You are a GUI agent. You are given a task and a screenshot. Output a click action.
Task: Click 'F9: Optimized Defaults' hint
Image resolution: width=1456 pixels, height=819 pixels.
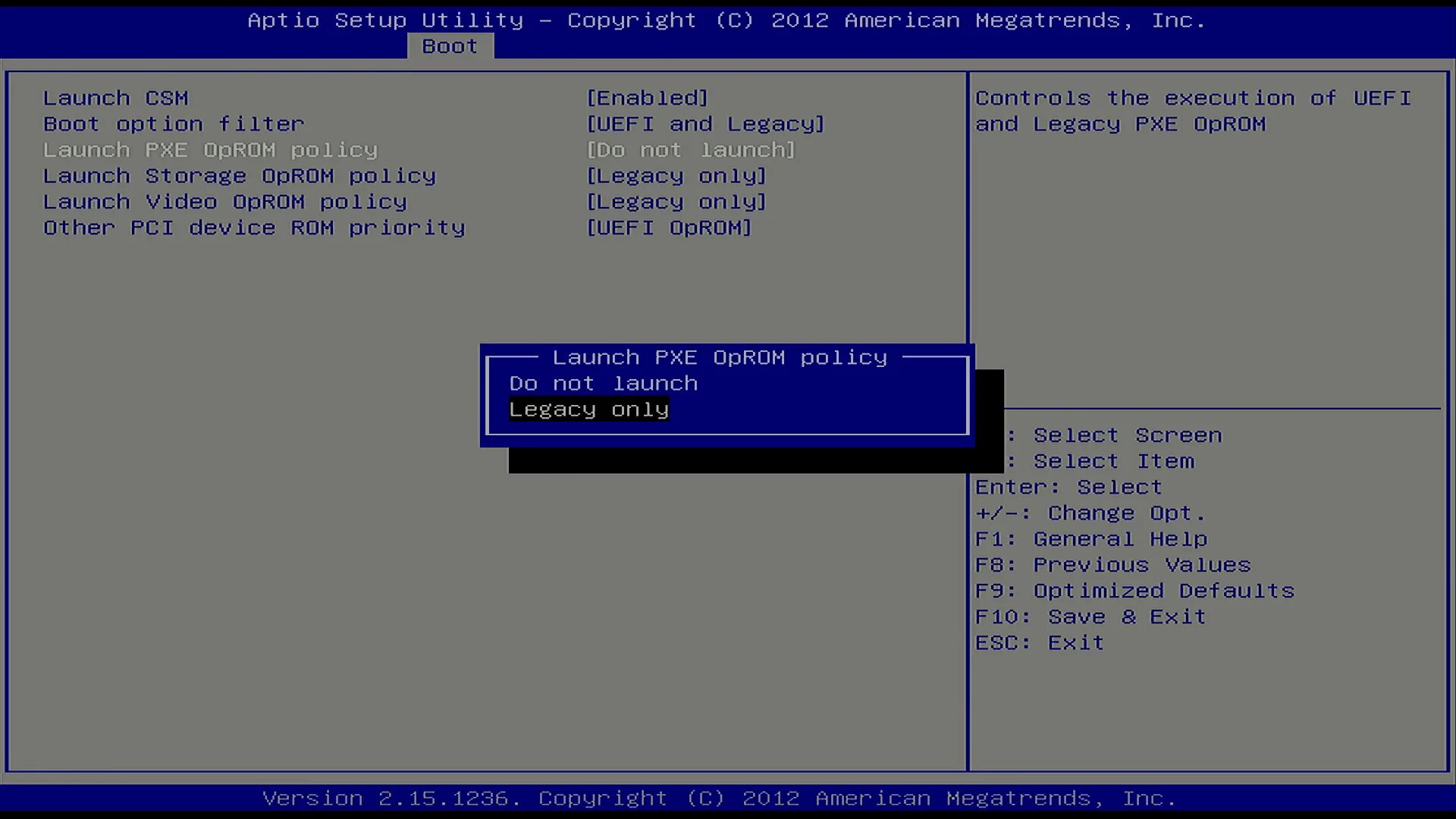[x=1134, y=591]
